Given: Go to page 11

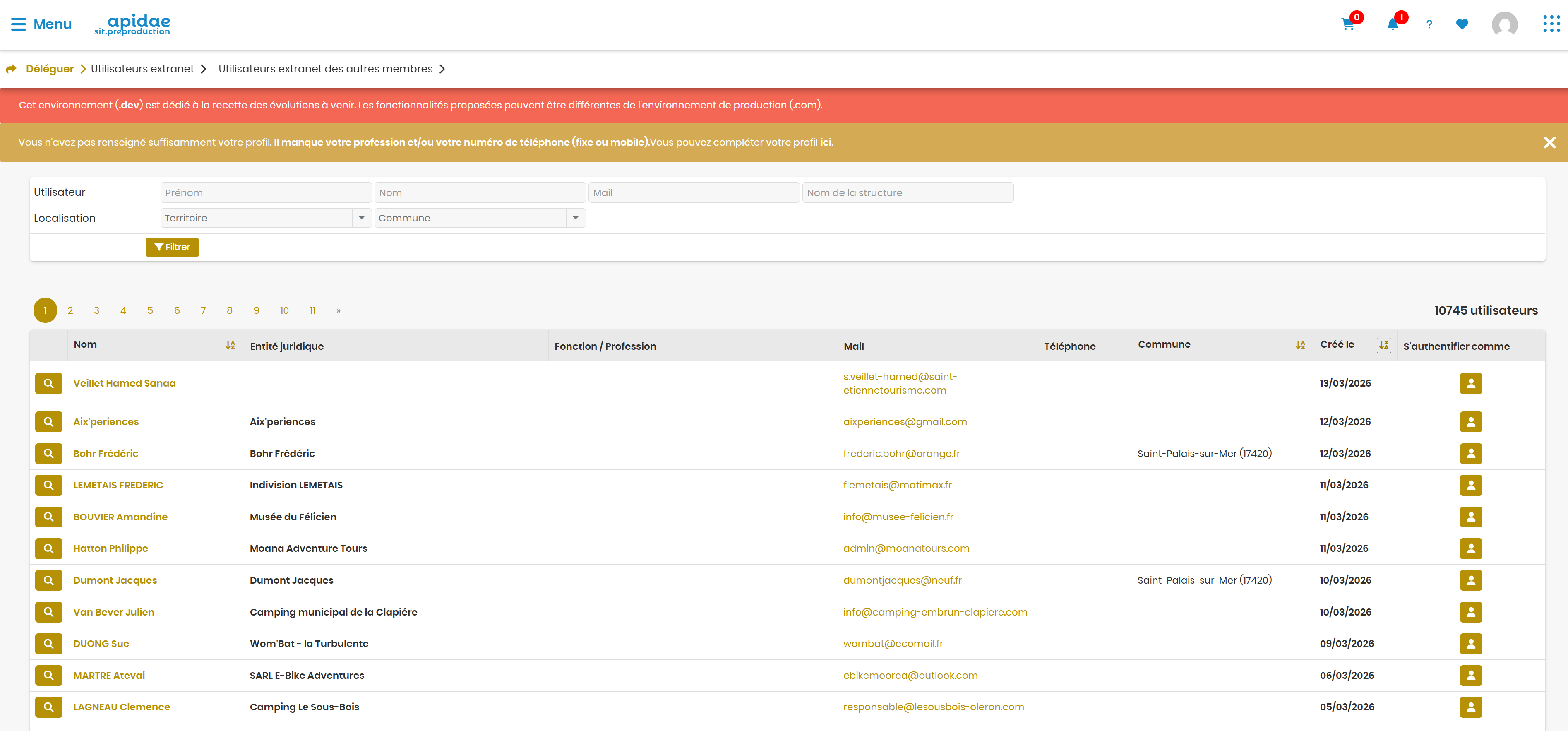Looking at the screenshot, I should (x=312, y=310).
